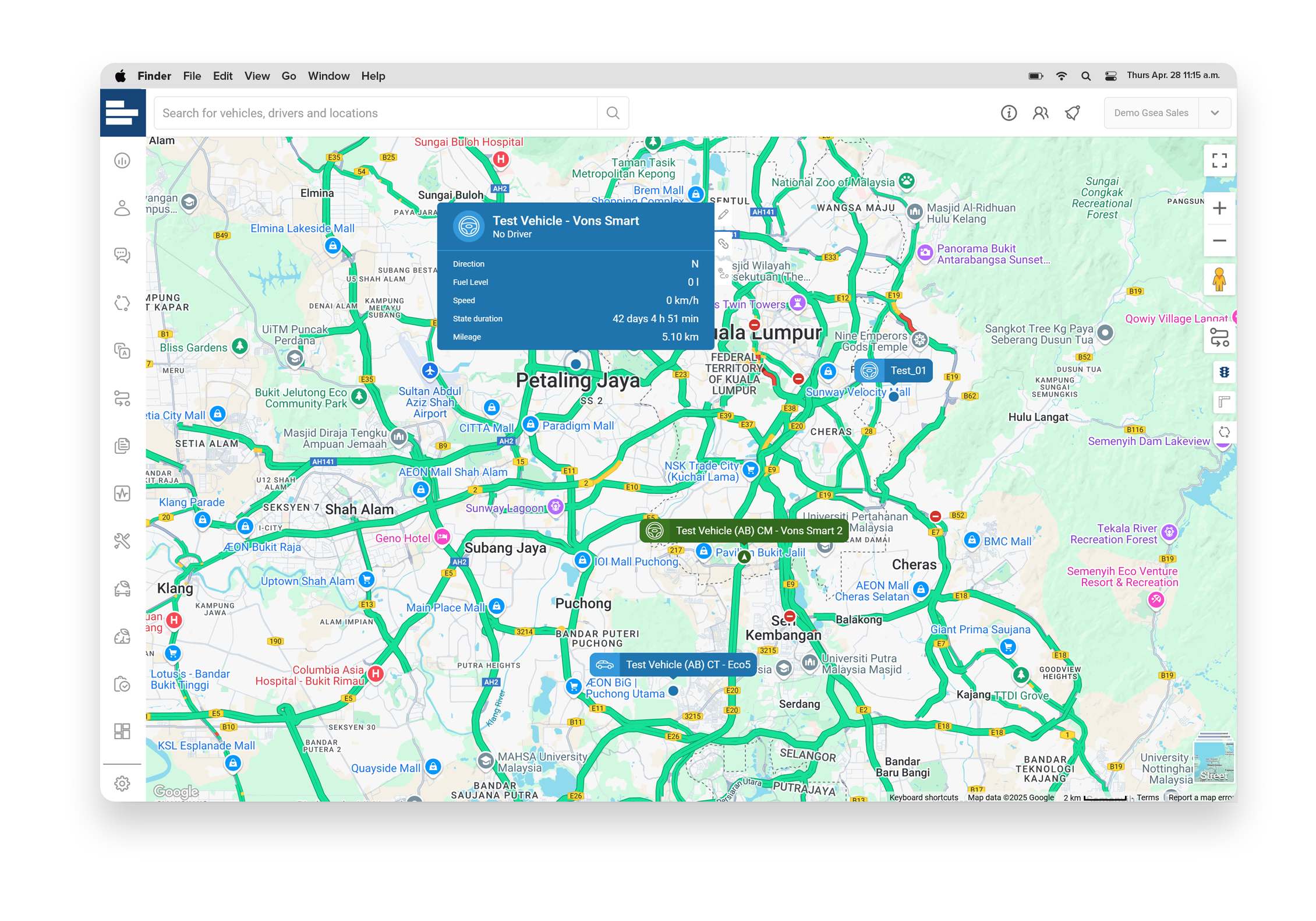Click the State duration row in popup

click(x=575, y=319)
